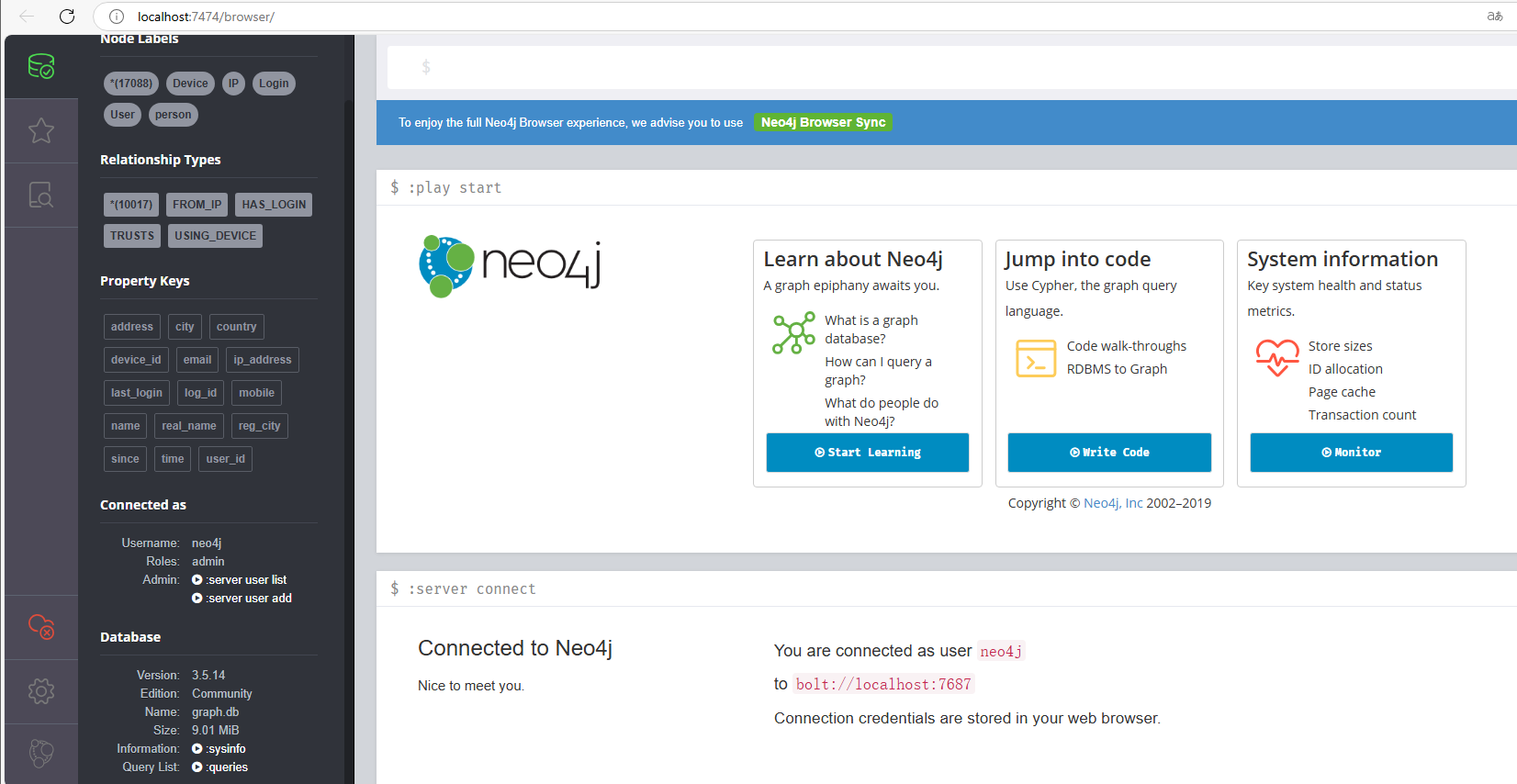The height and width of the screenshot is (784, 1517).
Task: Select the HAS_LOGIN relationship type
Action: point(274,205)
